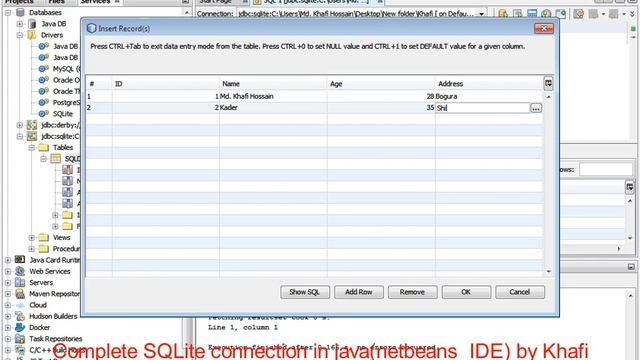Click the Address input field containing Shi
The height and width of the screenshot is (360, 640).
pos(482,108)
